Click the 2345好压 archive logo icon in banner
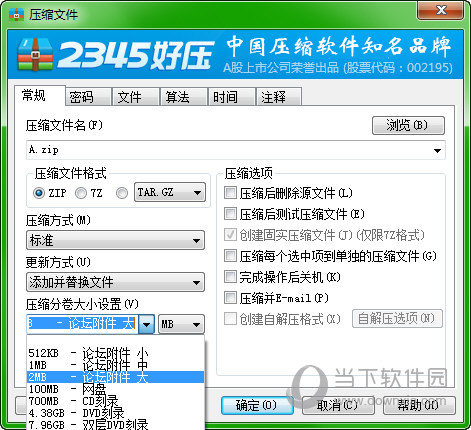The width and height of the screenshot is (471, 430). coord(35,54)
